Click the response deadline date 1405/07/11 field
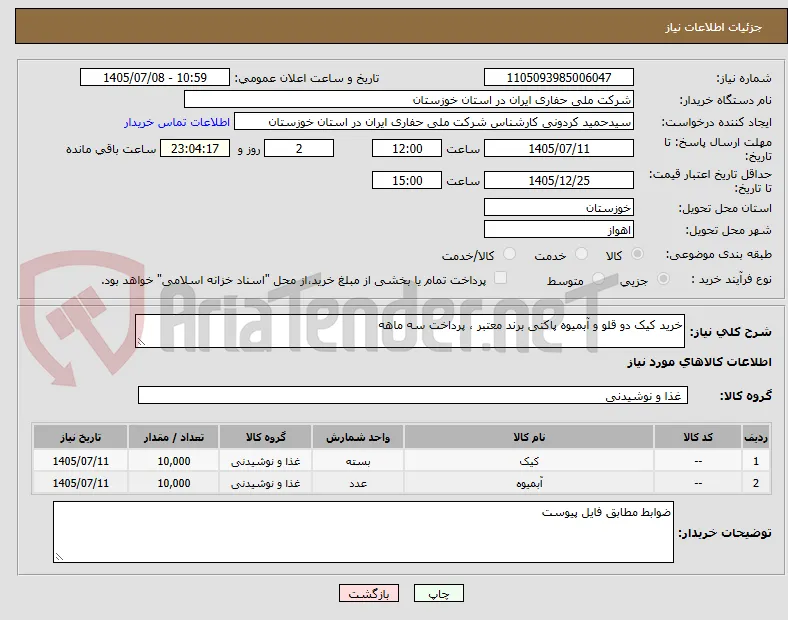This screenshot has width=788, height=620. pyautogui.click(x=558, y=148)
